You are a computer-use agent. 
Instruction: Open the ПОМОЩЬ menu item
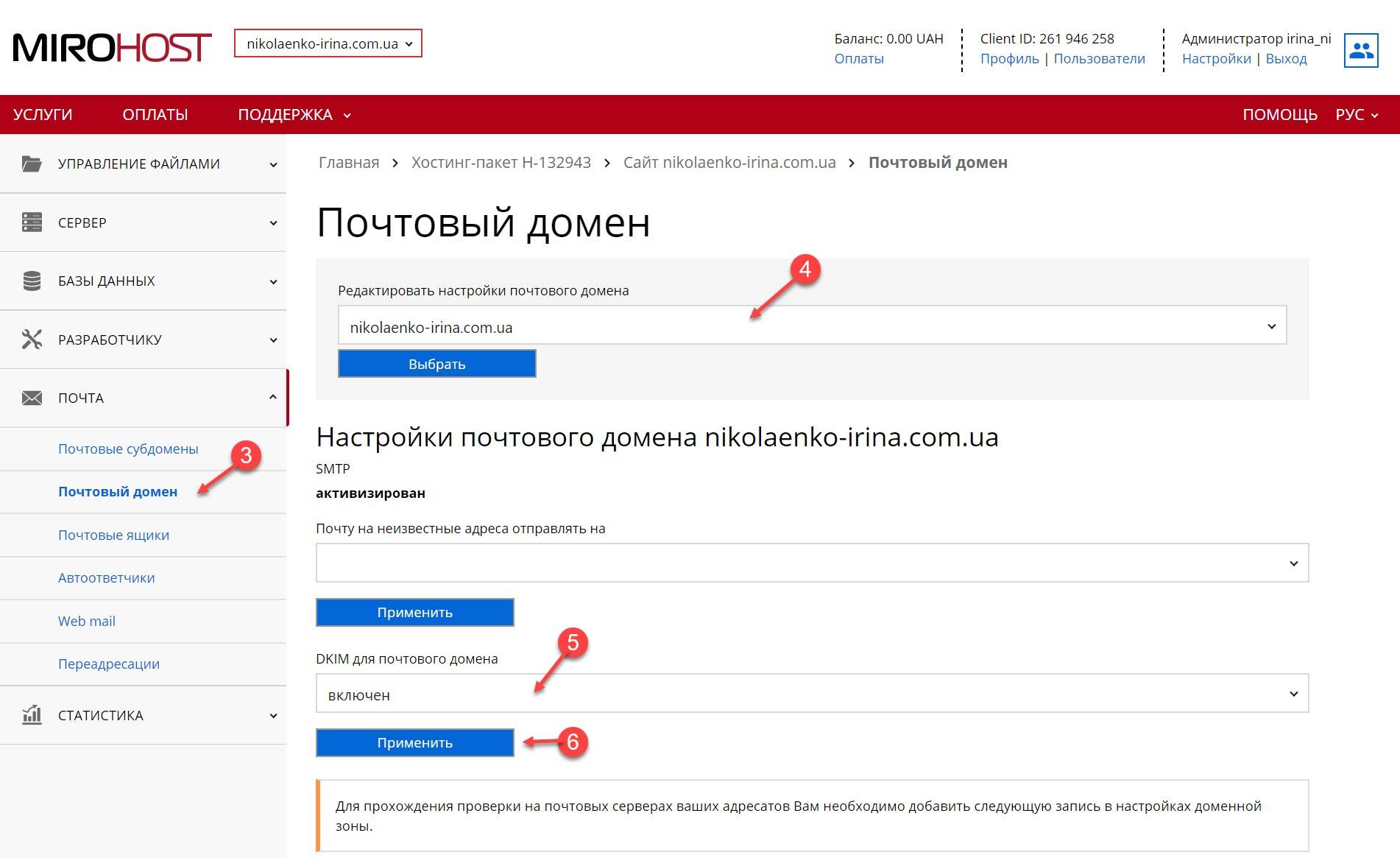tap(1279, 114)
